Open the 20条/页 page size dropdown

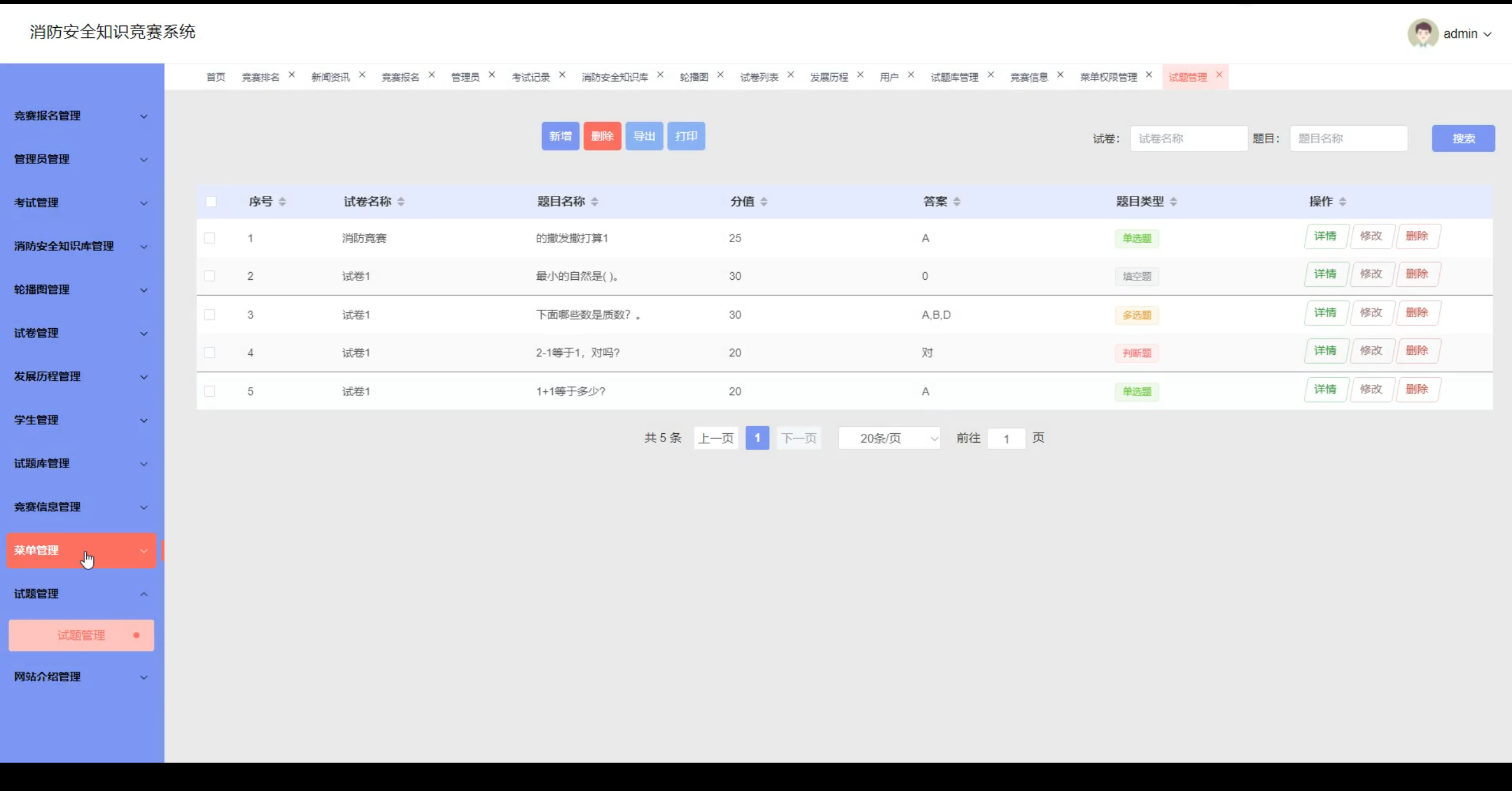click(889, 438)
